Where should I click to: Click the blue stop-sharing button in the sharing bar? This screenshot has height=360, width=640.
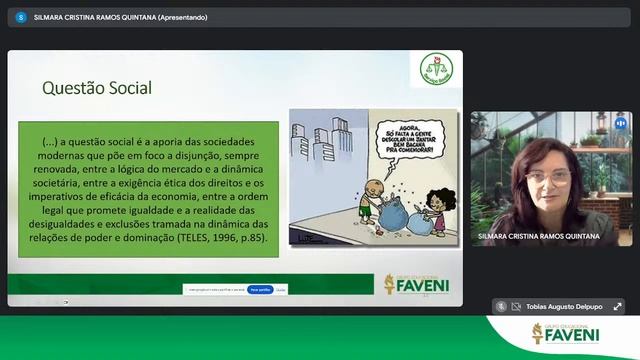pyautogui.click(x=260, y=289)
